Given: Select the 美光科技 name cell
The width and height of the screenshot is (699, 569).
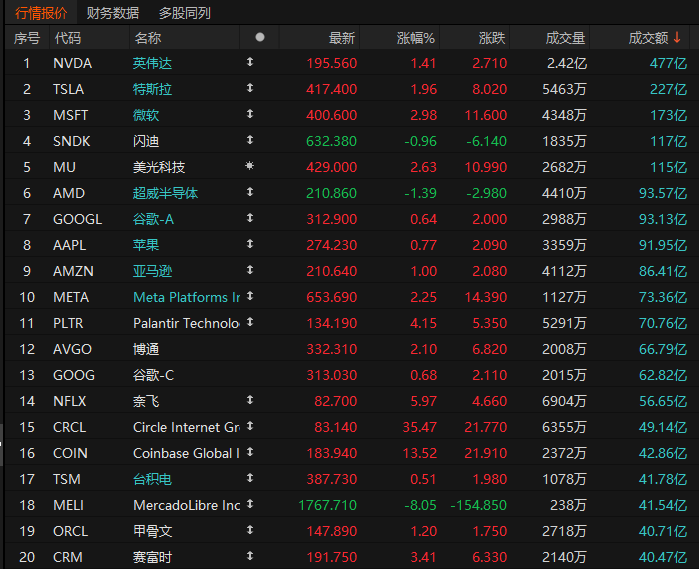Looking at the screenshot, I should tap(159, 167).
